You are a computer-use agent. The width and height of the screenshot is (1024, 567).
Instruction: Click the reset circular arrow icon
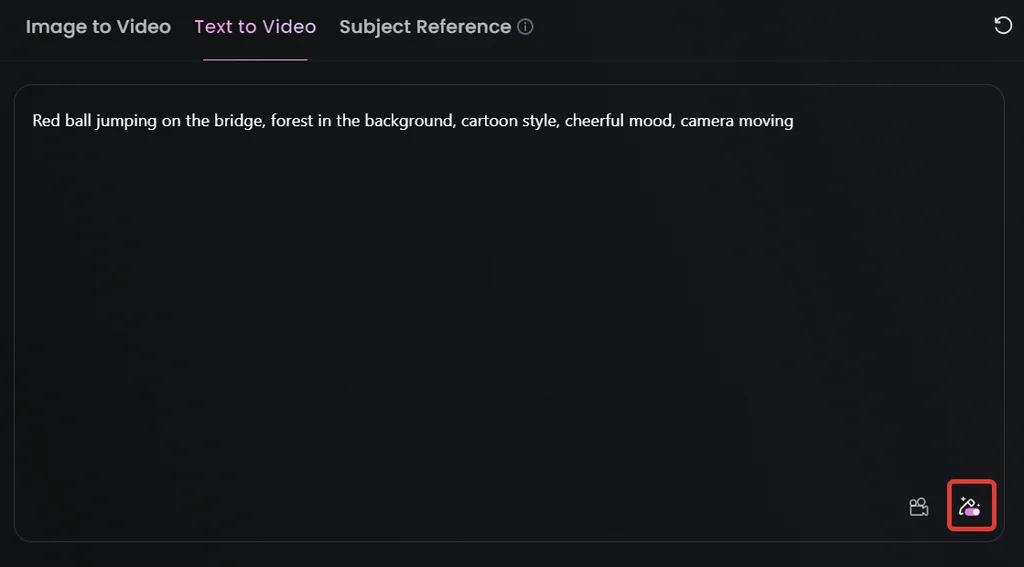[x=1002, y=26]
